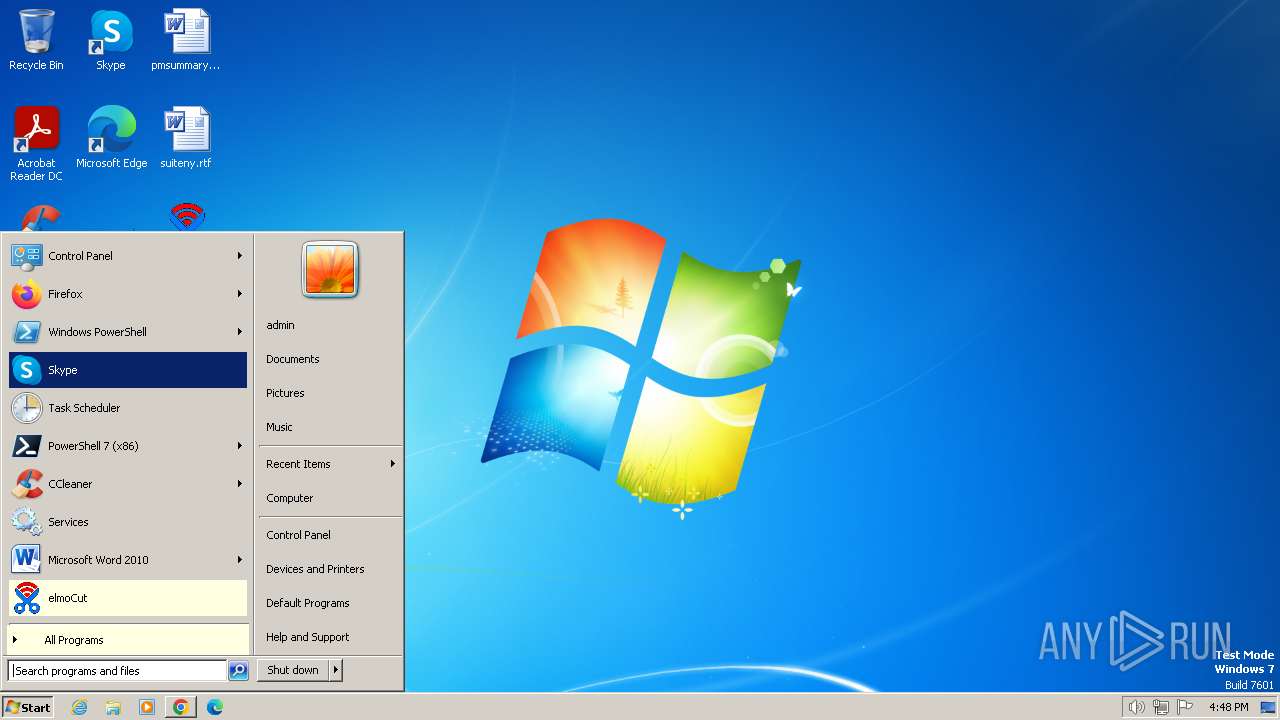Click the Action Center flag icon
1280x720 pixels.
coord(1185,707)
